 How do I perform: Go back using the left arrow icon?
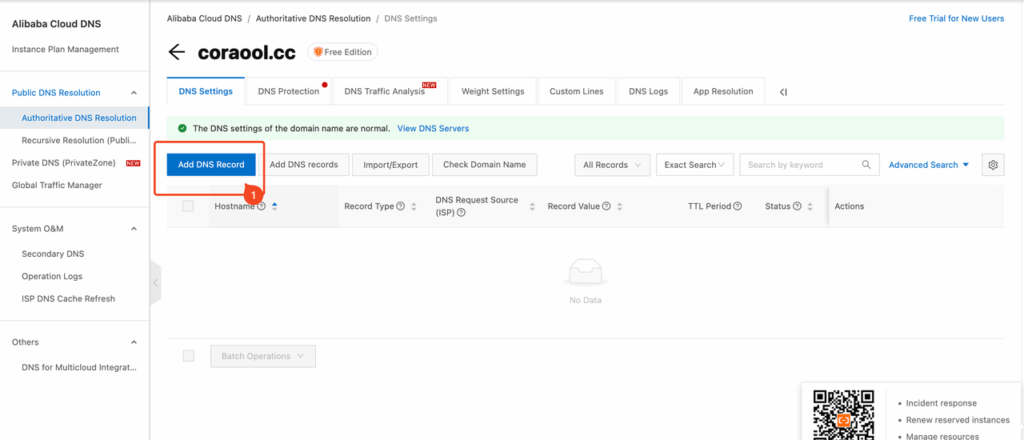[x=176, y=52]
